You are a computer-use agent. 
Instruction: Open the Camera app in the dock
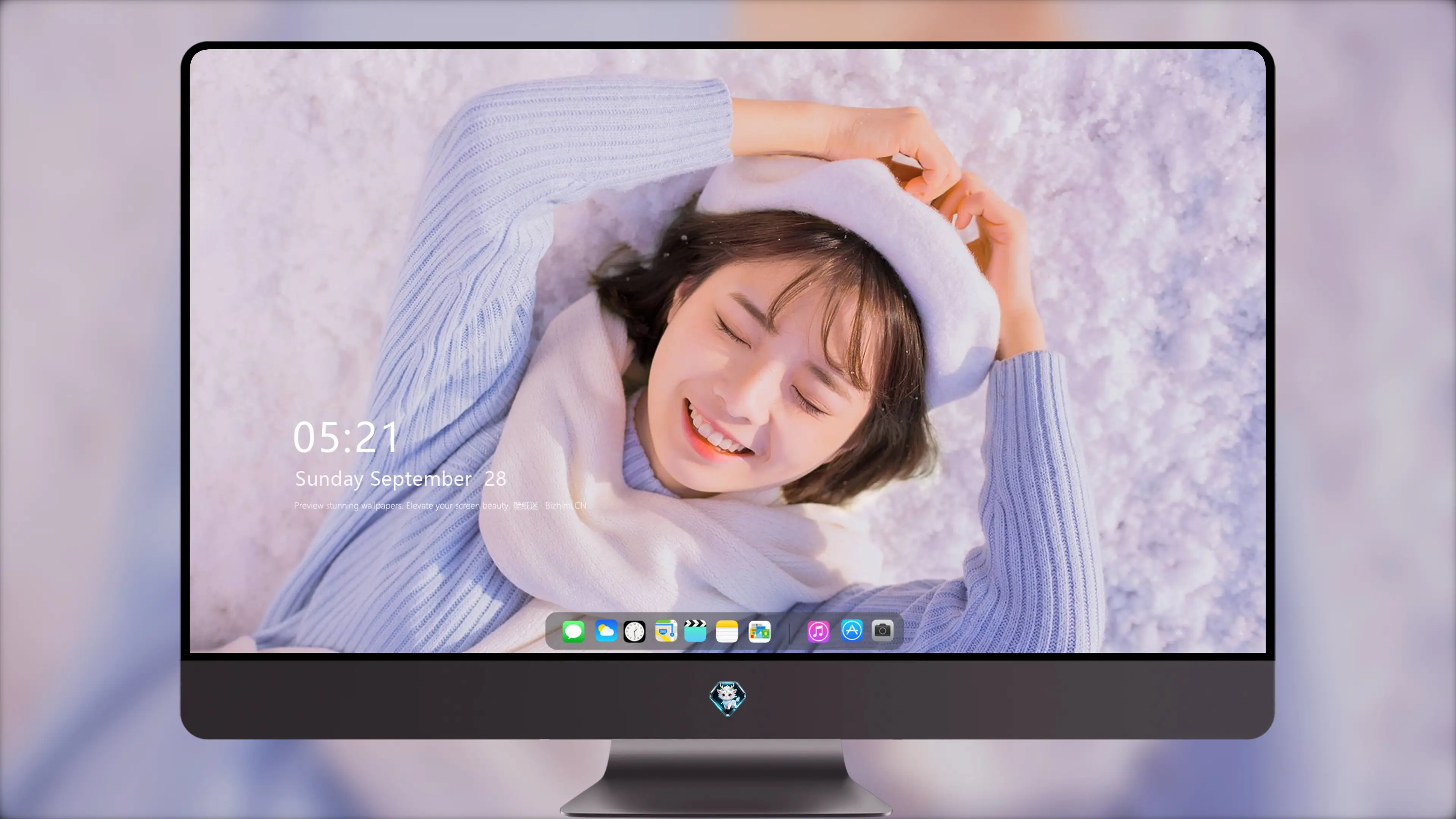[882, 630]
